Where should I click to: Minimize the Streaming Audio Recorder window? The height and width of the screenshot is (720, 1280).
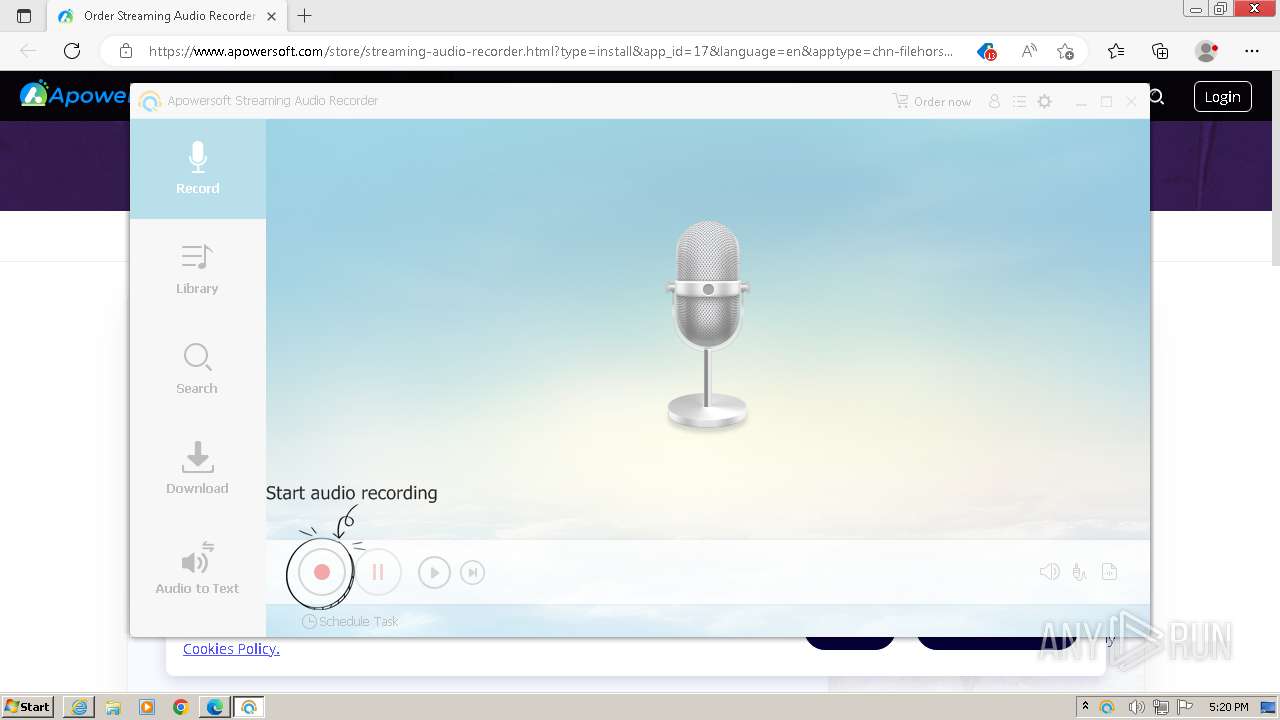(1081, 102)
